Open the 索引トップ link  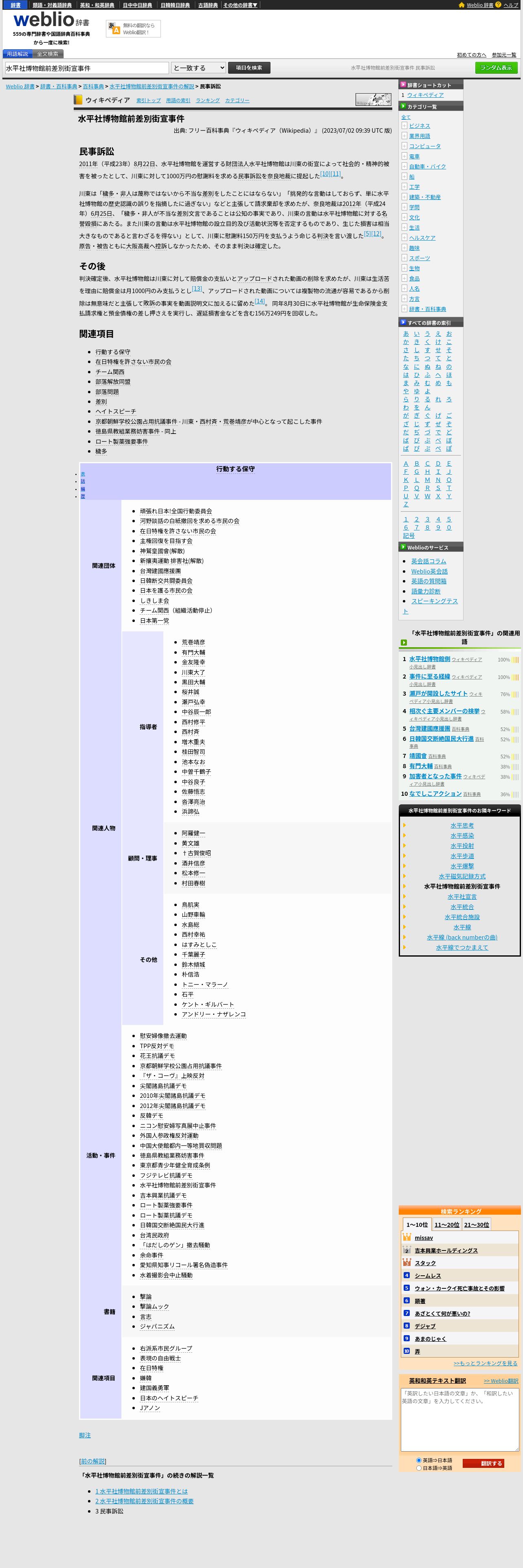coord(149,101)
